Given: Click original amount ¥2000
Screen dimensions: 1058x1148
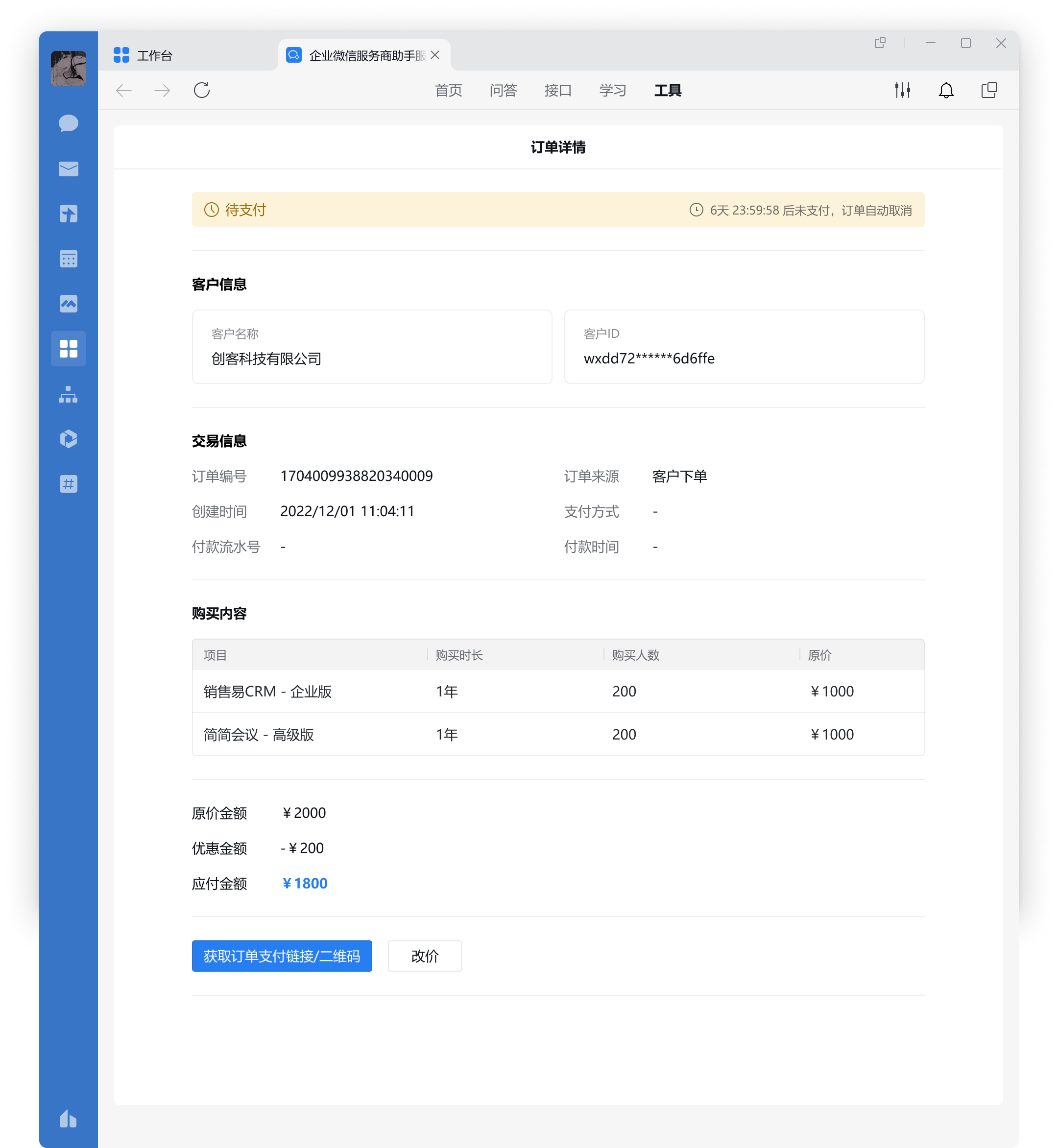Looking at the screenshot, I should pos(303,813).
